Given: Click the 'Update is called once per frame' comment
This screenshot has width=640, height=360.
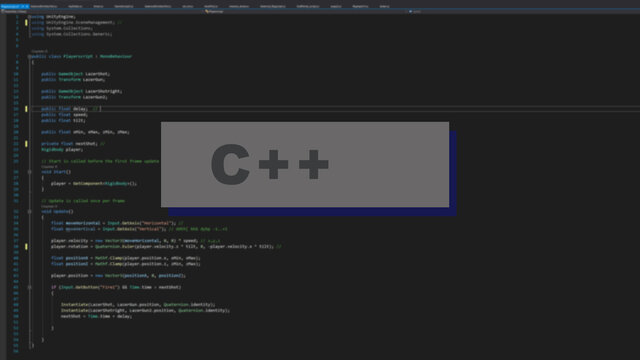Looking at the screenshot, I should [x=83, y=201].
